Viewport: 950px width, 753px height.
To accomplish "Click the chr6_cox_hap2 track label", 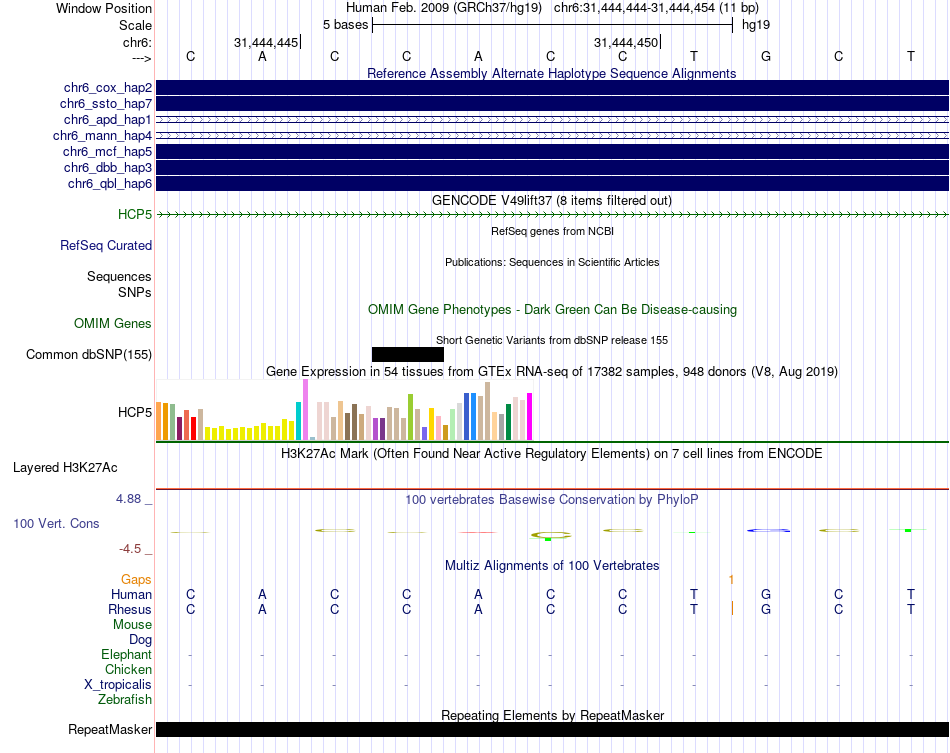I will point(108,88).
